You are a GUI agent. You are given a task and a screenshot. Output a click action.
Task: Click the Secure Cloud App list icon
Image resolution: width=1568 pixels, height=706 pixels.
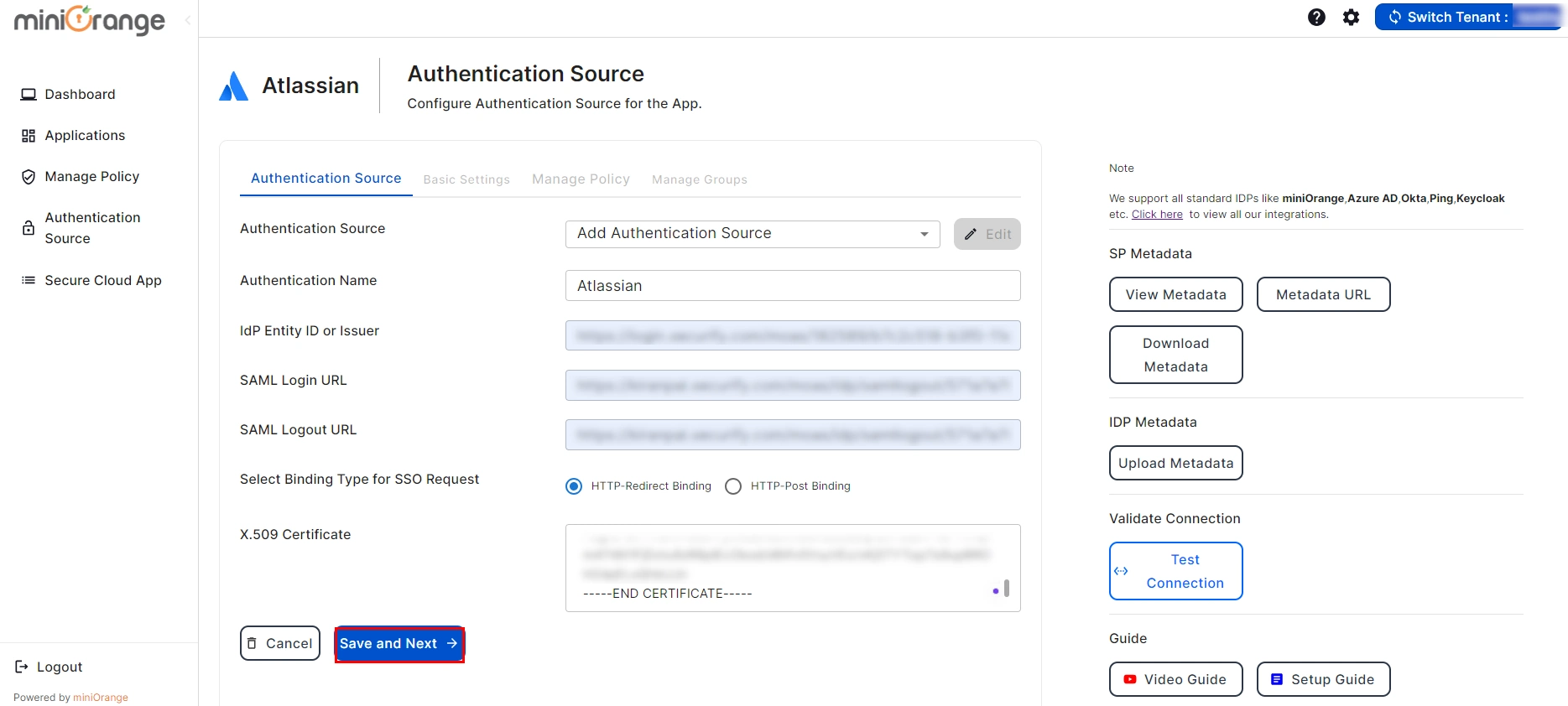tap(29, 280)
